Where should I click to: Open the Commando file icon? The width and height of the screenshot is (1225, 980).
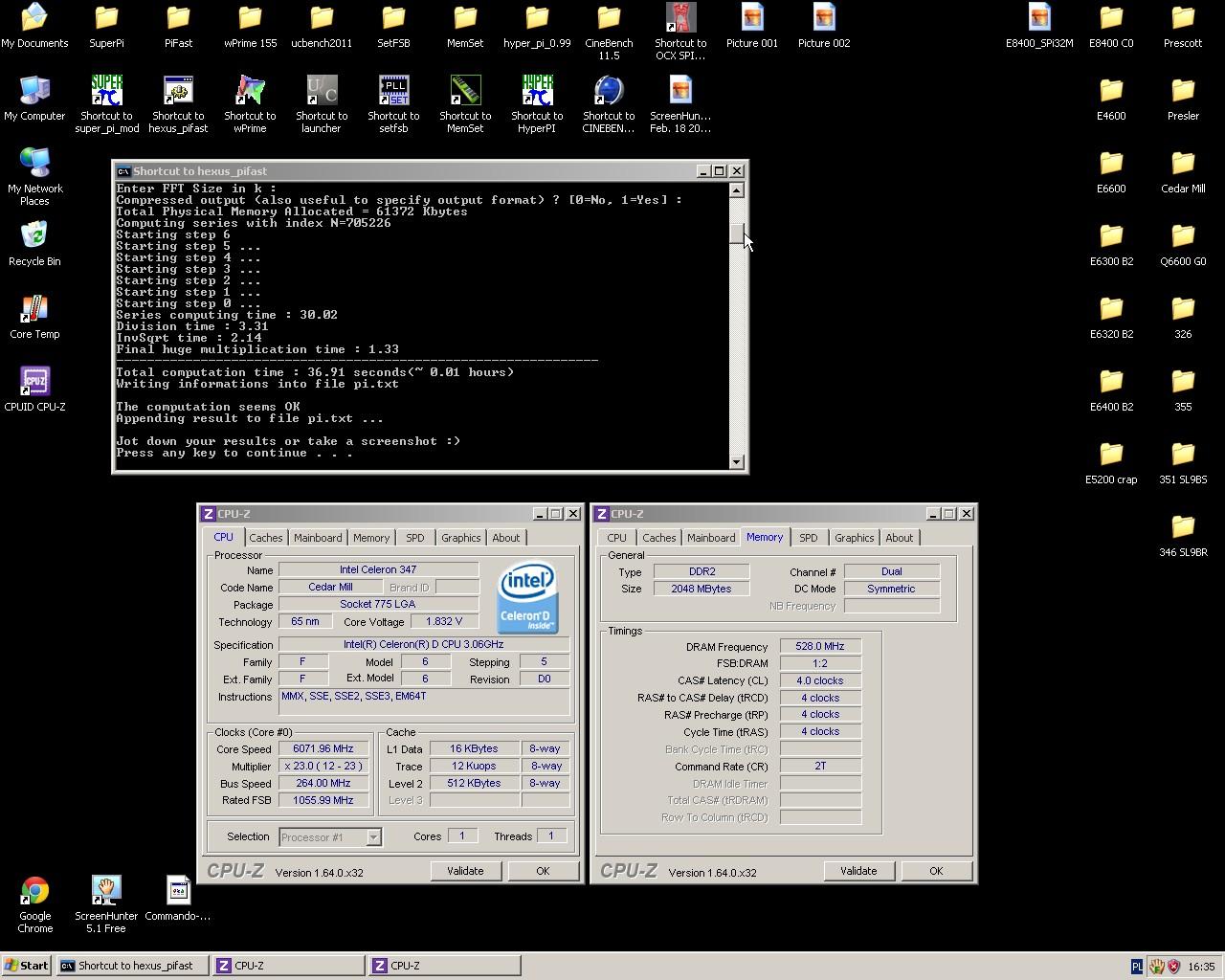click(178, 899)
